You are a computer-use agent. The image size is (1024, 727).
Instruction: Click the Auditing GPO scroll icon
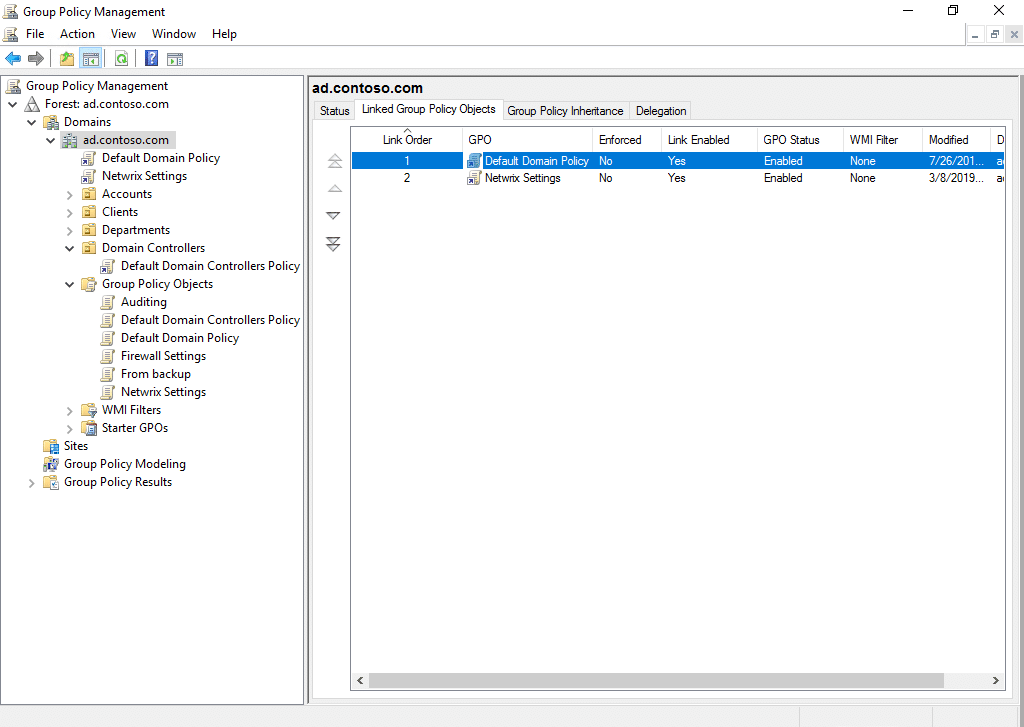point(108,302)
